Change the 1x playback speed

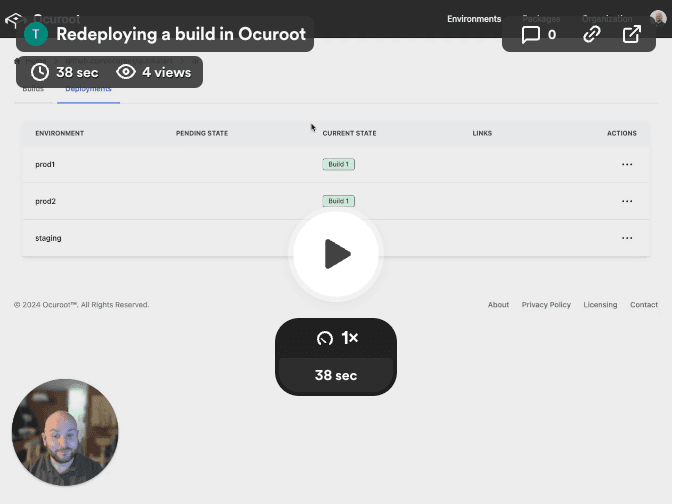coord(337,338)
